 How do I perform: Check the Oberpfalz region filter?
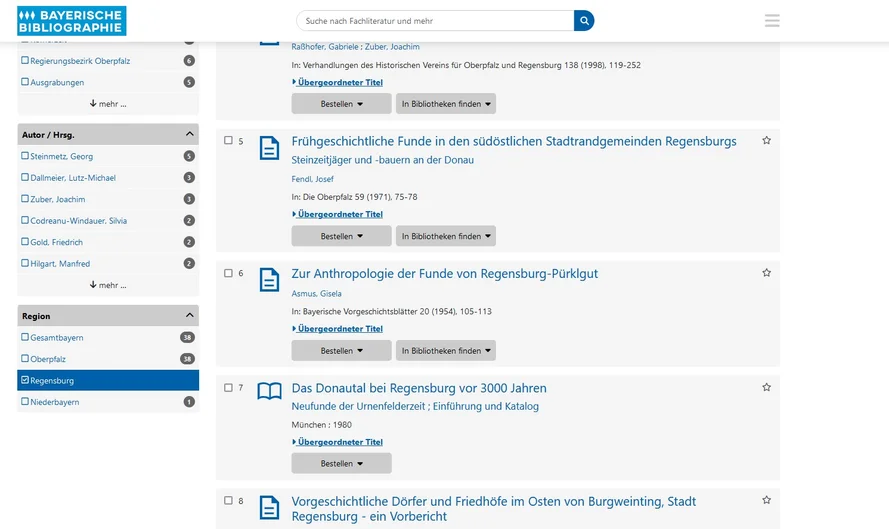tap(25, 358)
